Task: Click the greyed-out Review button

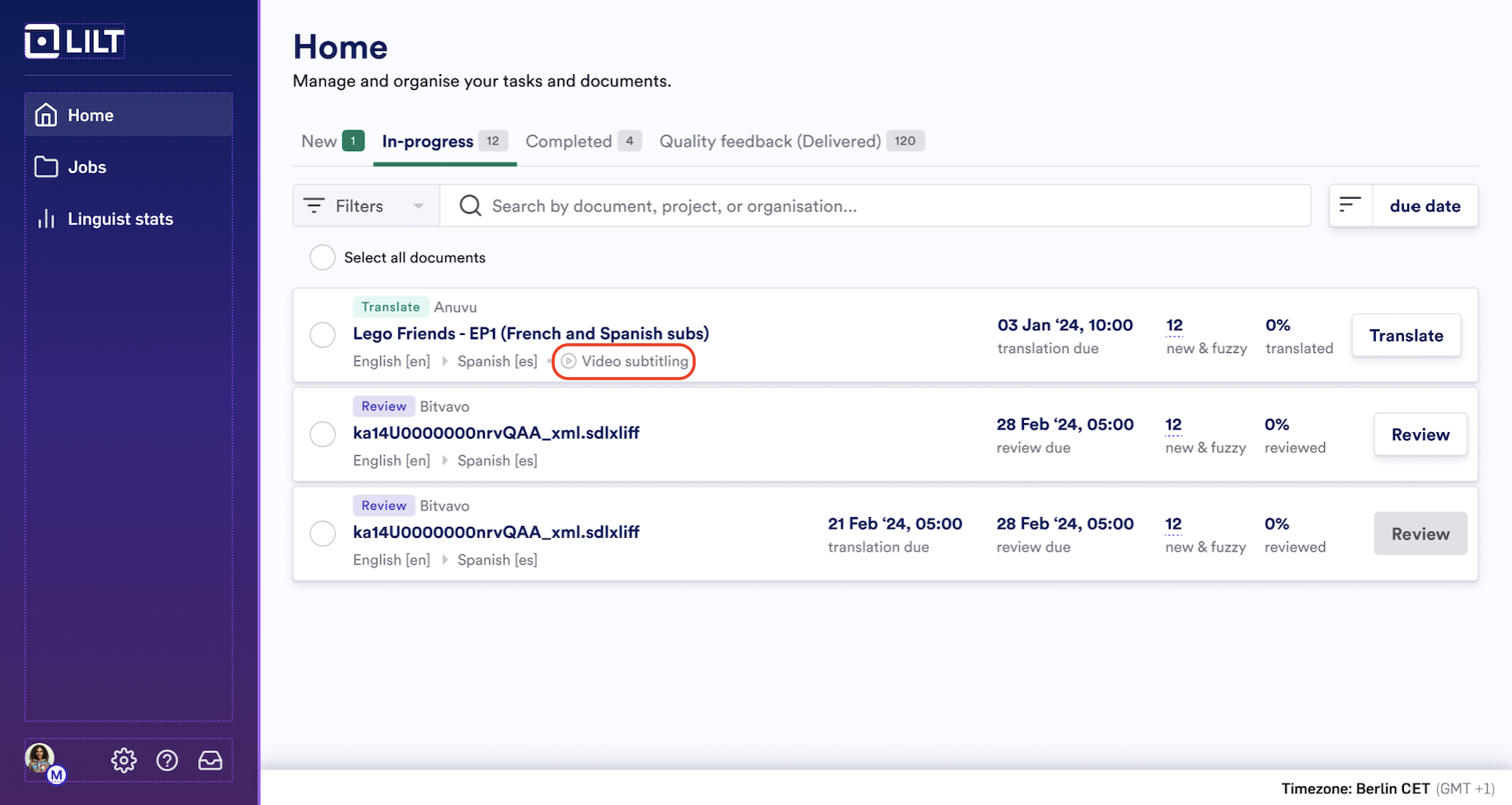Action: (x=1420, y=534)
